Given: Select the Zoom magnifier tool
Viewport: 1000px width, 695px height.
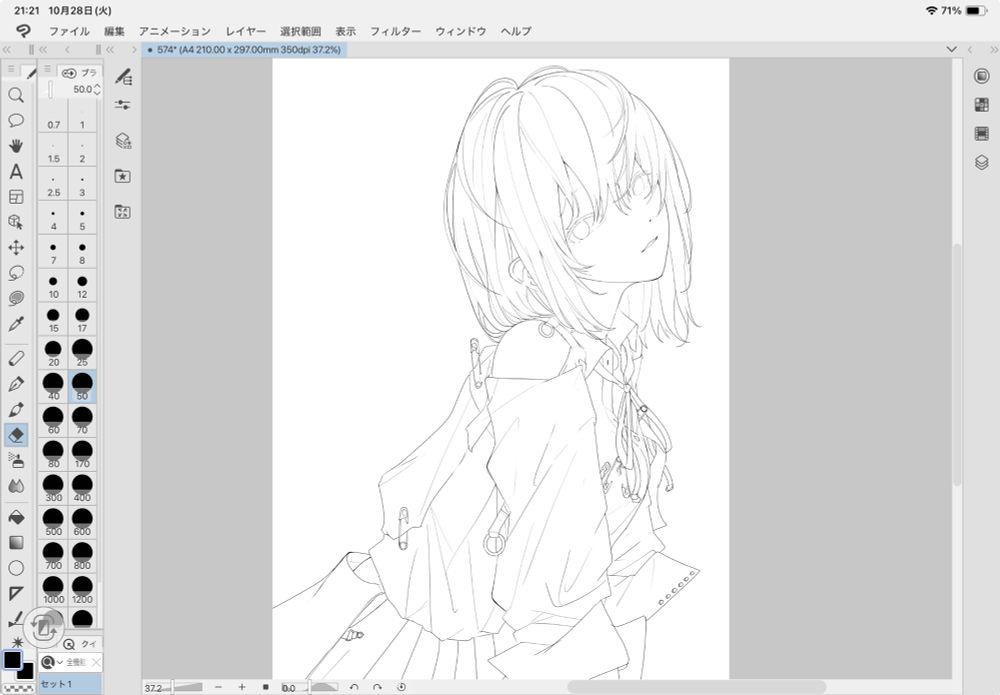Looking at the screenshot, I should 16,95.
